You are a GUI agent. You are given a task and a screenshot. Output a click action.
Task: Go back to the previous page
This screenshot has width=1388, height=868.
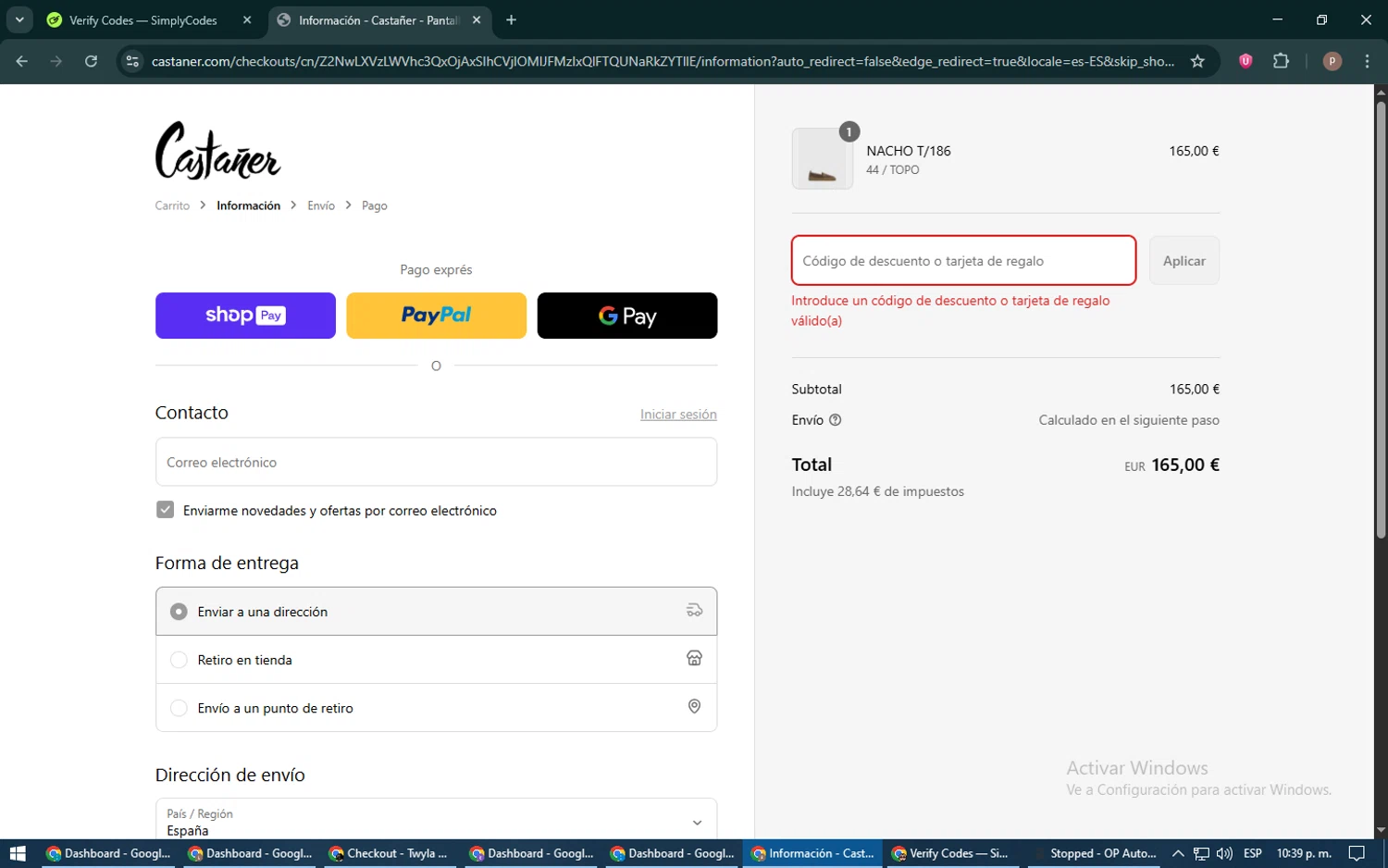click(22, 61)
